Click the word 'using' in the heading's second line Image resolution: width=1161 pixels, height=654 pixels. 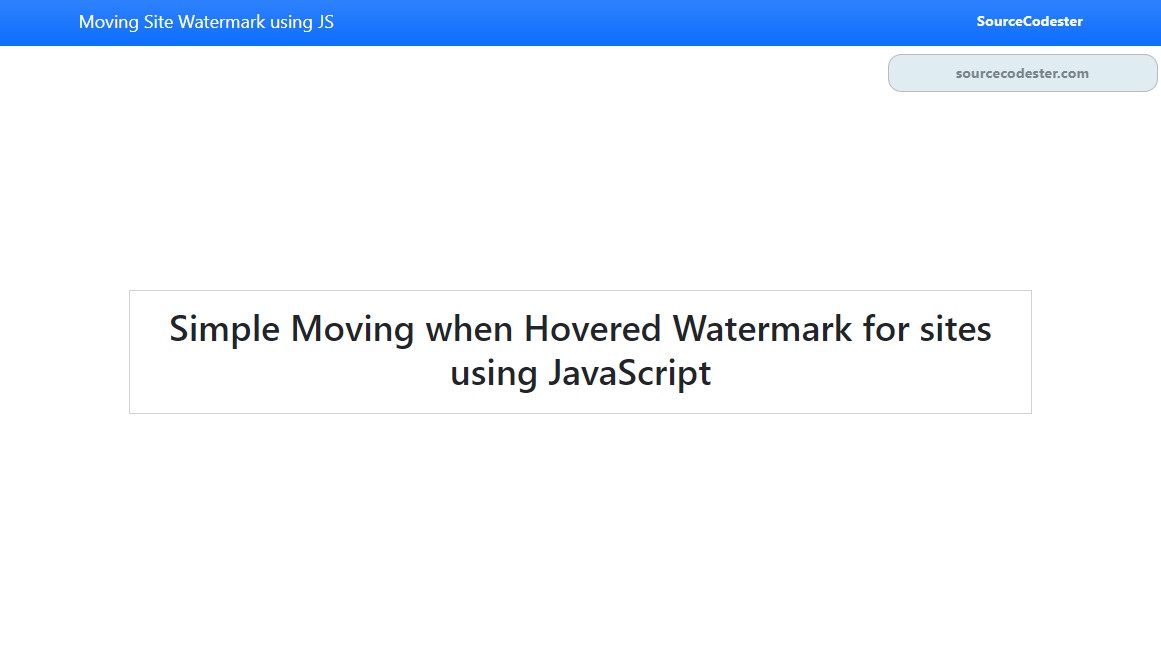point(494,373)
